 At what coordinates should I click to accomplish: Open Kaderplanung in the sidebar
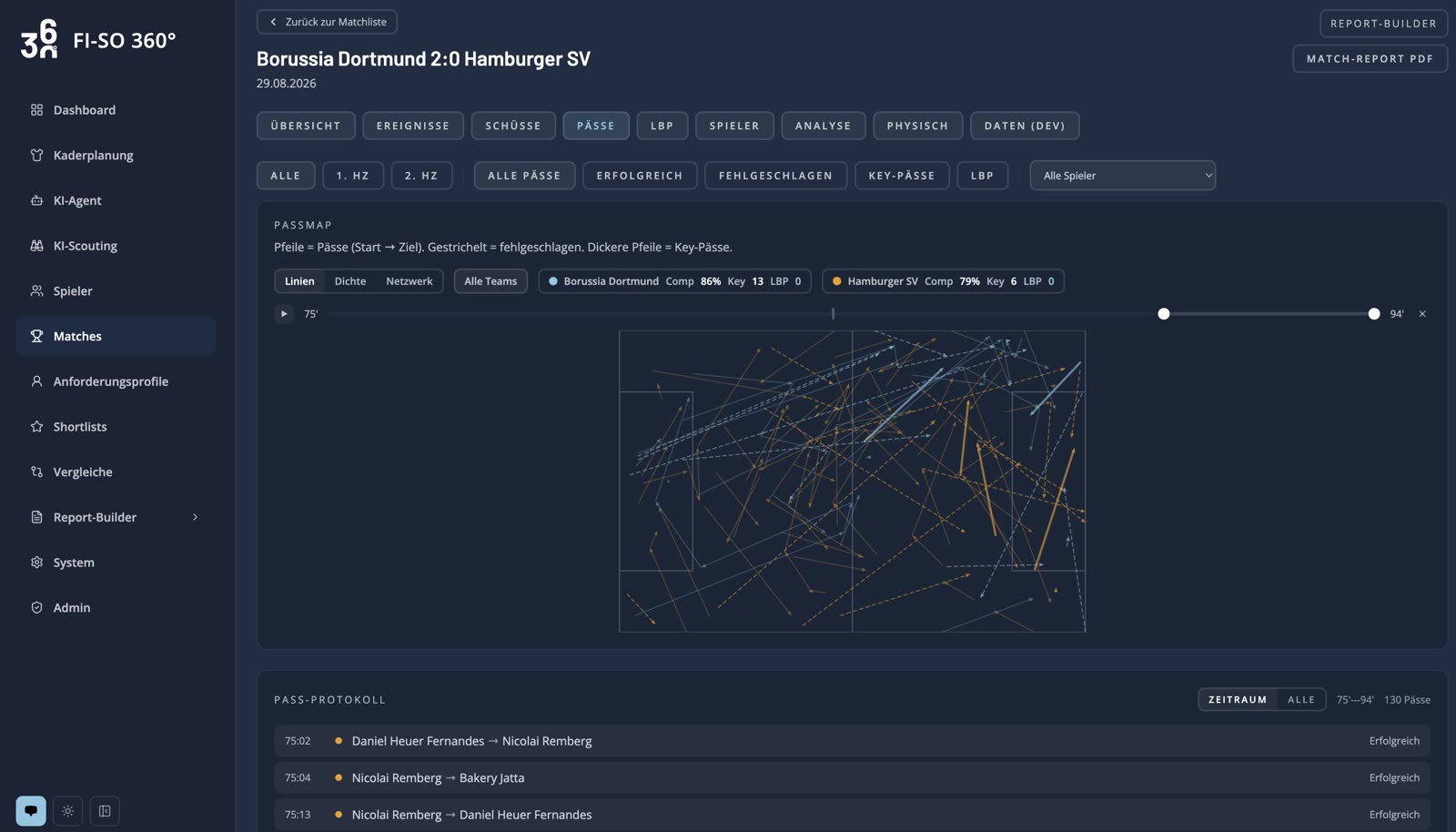point(116,156)
